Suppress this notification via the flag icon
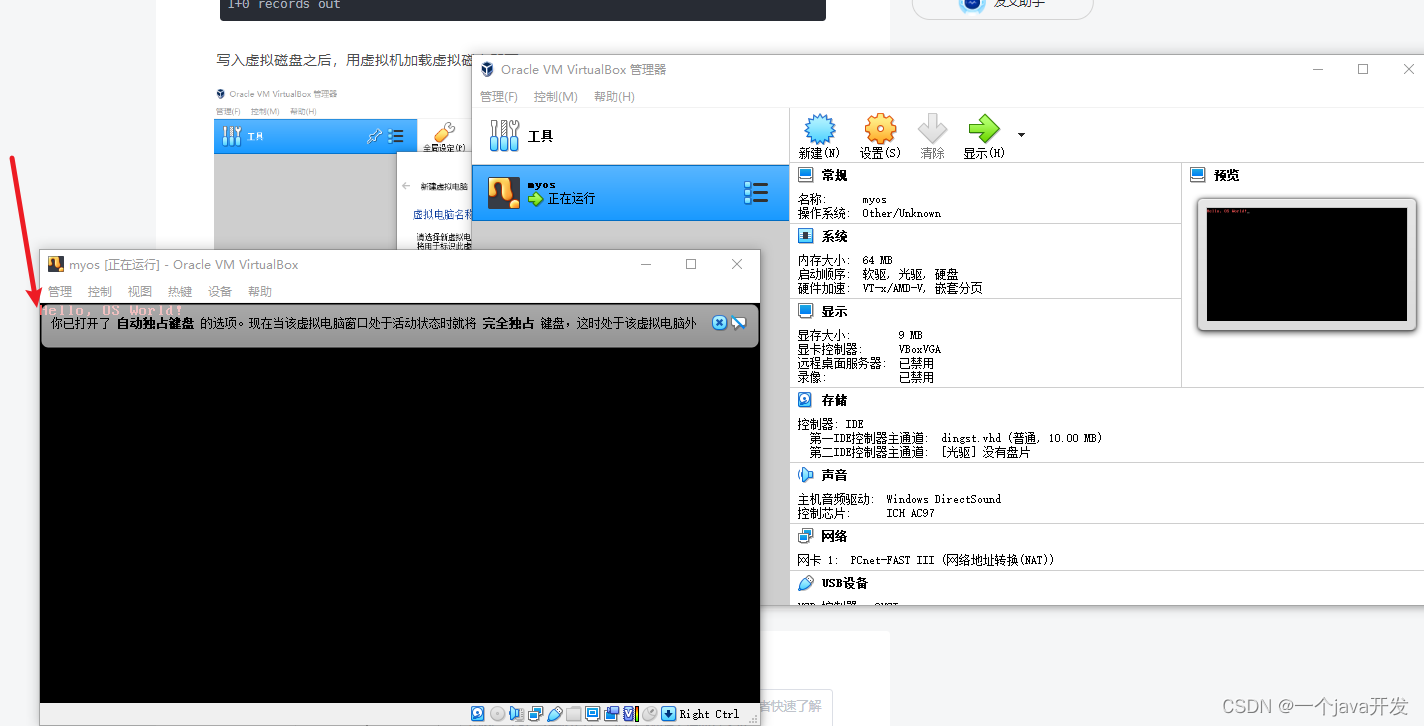Image resolution: width=1424 pixels, height=726 pixels. pos(738,322)
